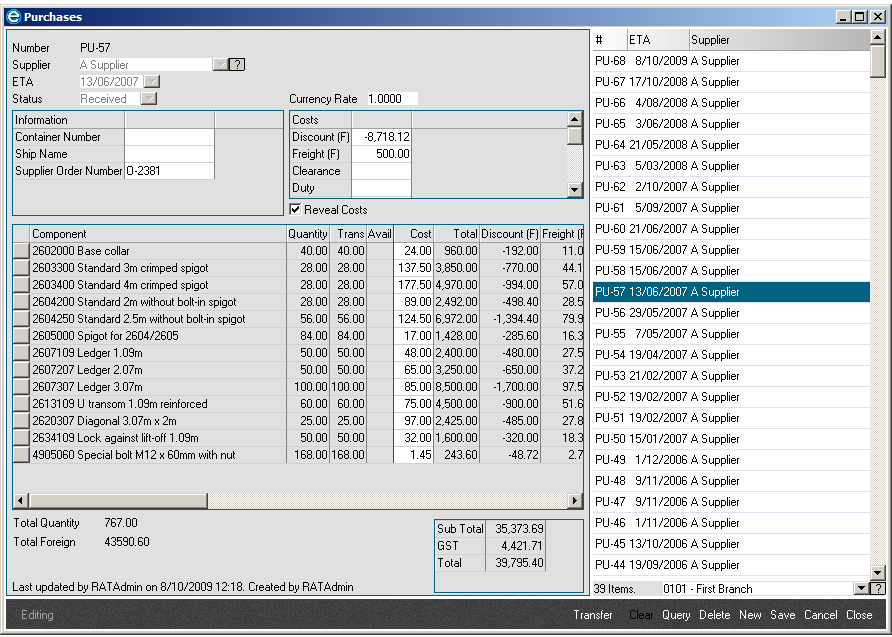Image resolution: width=892 pixels, height=637 pixels.
Task: Click the row selector for Base collar
Action: coord(21,251)
